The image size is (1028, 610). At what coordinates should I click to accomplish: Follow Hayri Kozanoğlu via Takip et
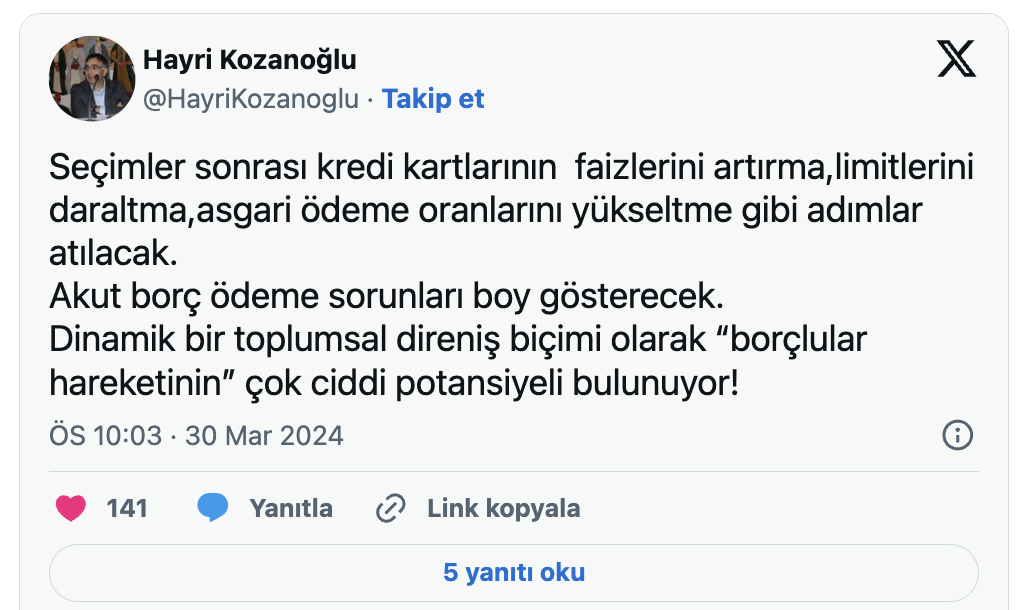[433, 98]
